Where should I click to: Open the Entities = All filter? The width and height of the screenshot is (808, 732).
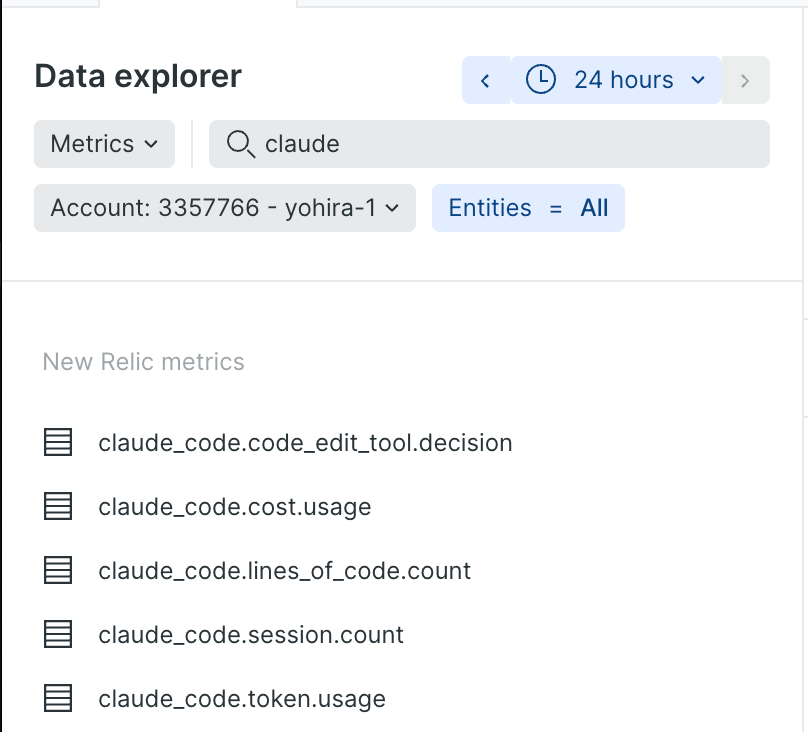click(x=528, y=208)
